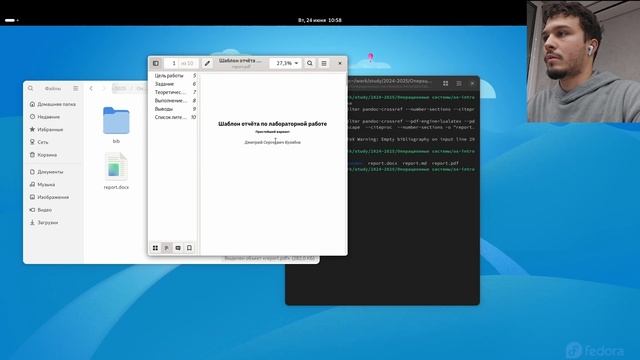Go forward in the Files window
Image resolution: width=640 pixels, height=360 pixels.
[x=104, y=88]
